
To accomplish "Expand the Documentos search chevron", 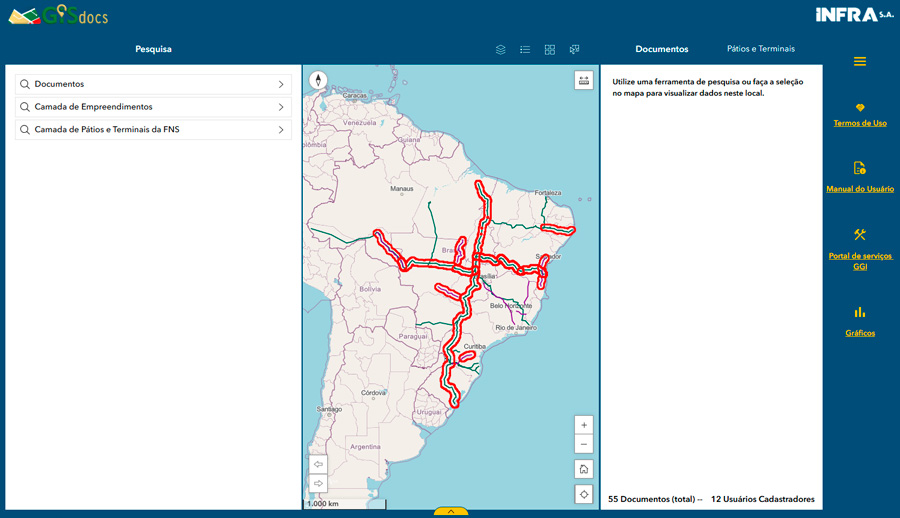I will (x=281, y=84).
